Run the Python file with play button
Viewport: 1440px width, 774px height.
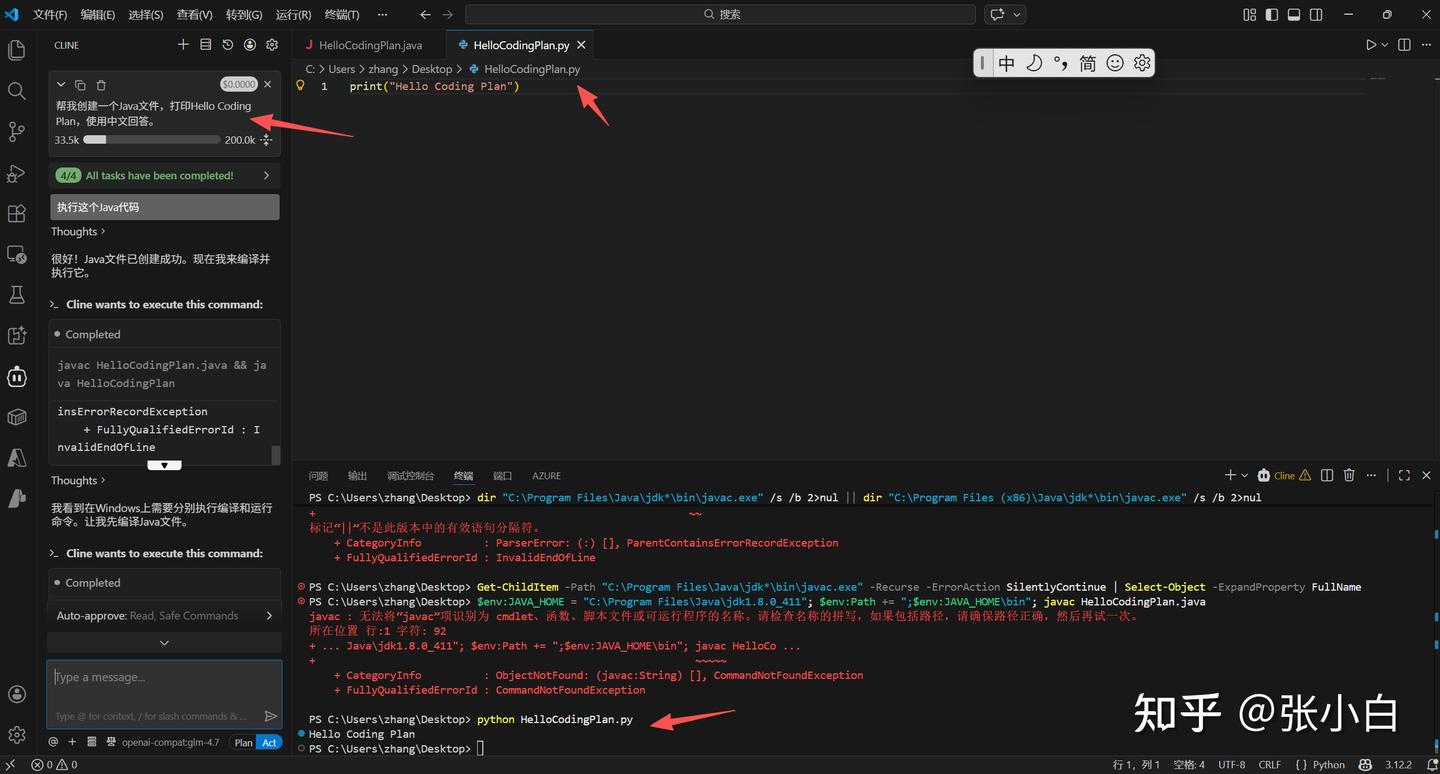(1370, 45)
